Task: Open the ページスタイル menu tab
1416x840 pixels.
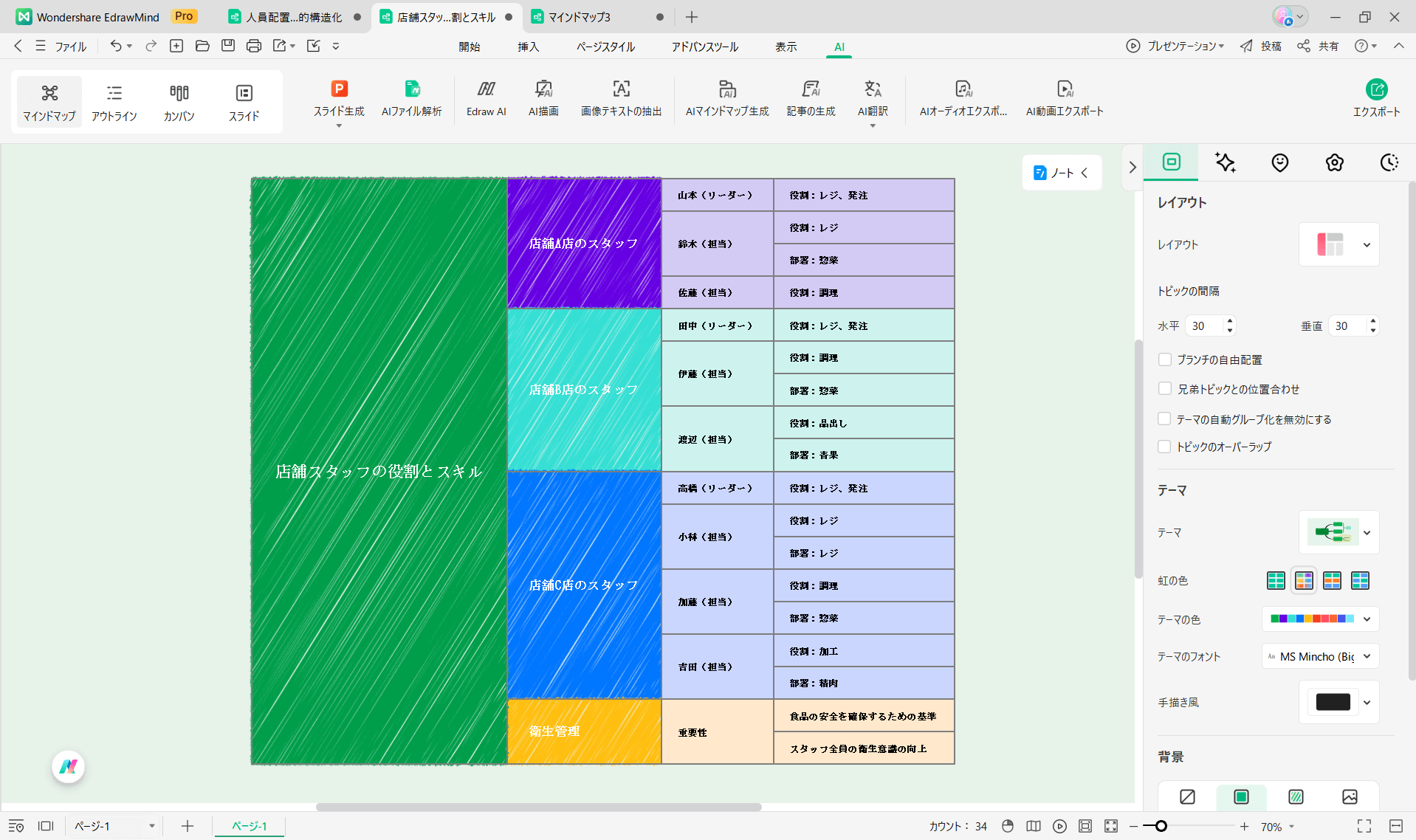Action: tap(605, 47)
